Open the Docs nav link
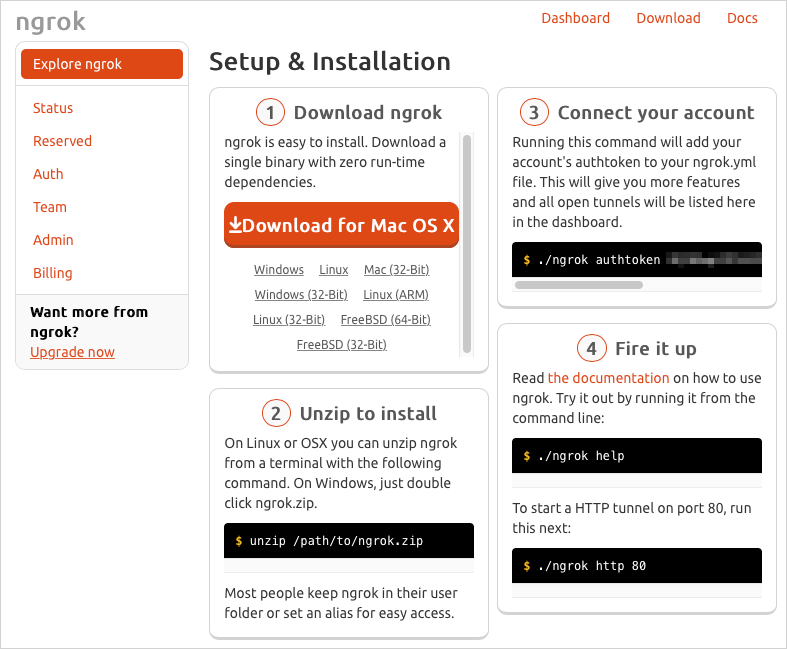 coord(742,18)
